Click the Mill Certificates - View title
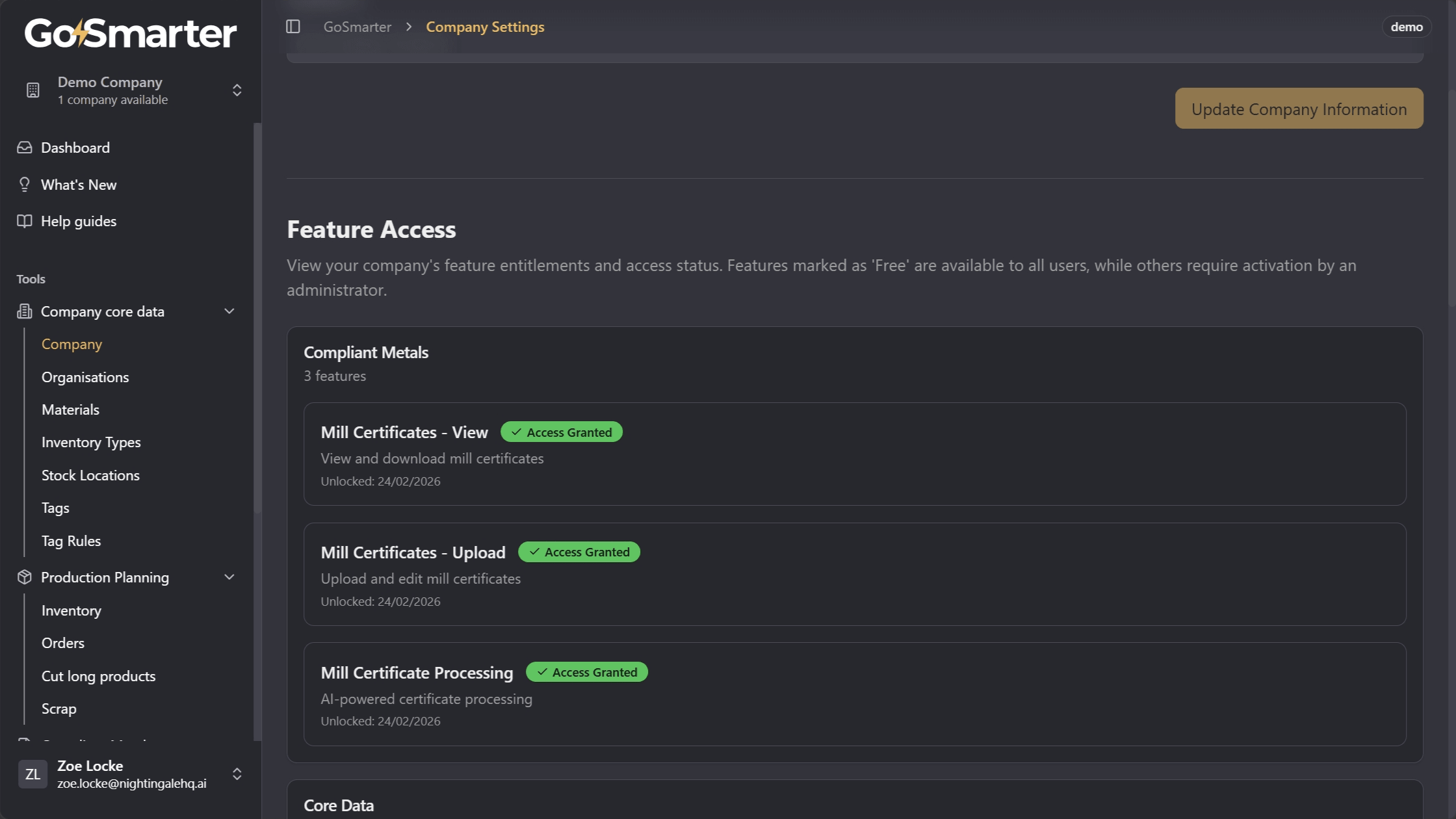This screenshot has width=1456, height=819. (404, 432)
